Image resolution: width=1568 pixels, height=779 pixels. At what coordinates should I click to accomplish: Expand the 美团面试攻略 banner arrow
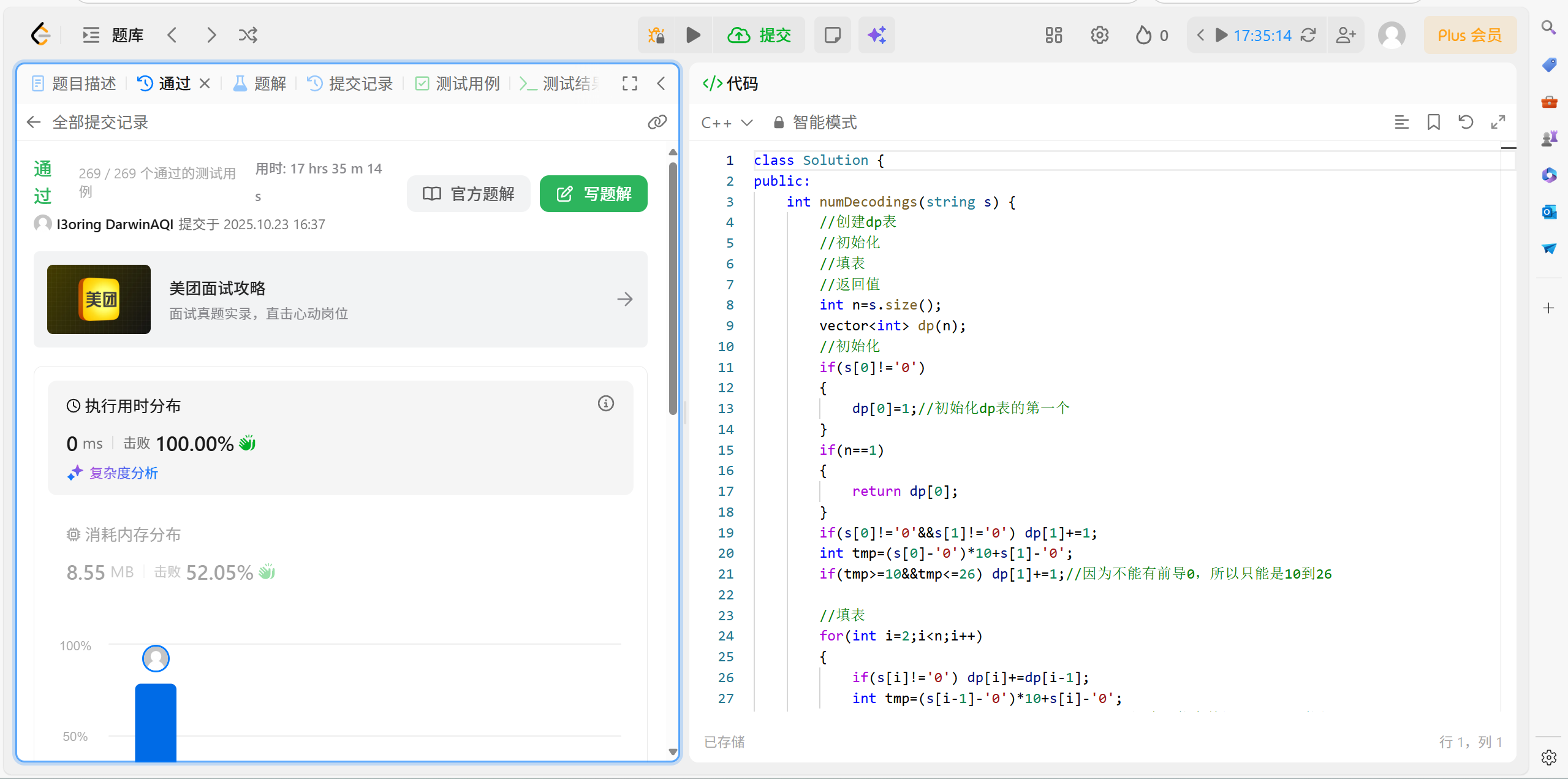[x=624, y=299]
